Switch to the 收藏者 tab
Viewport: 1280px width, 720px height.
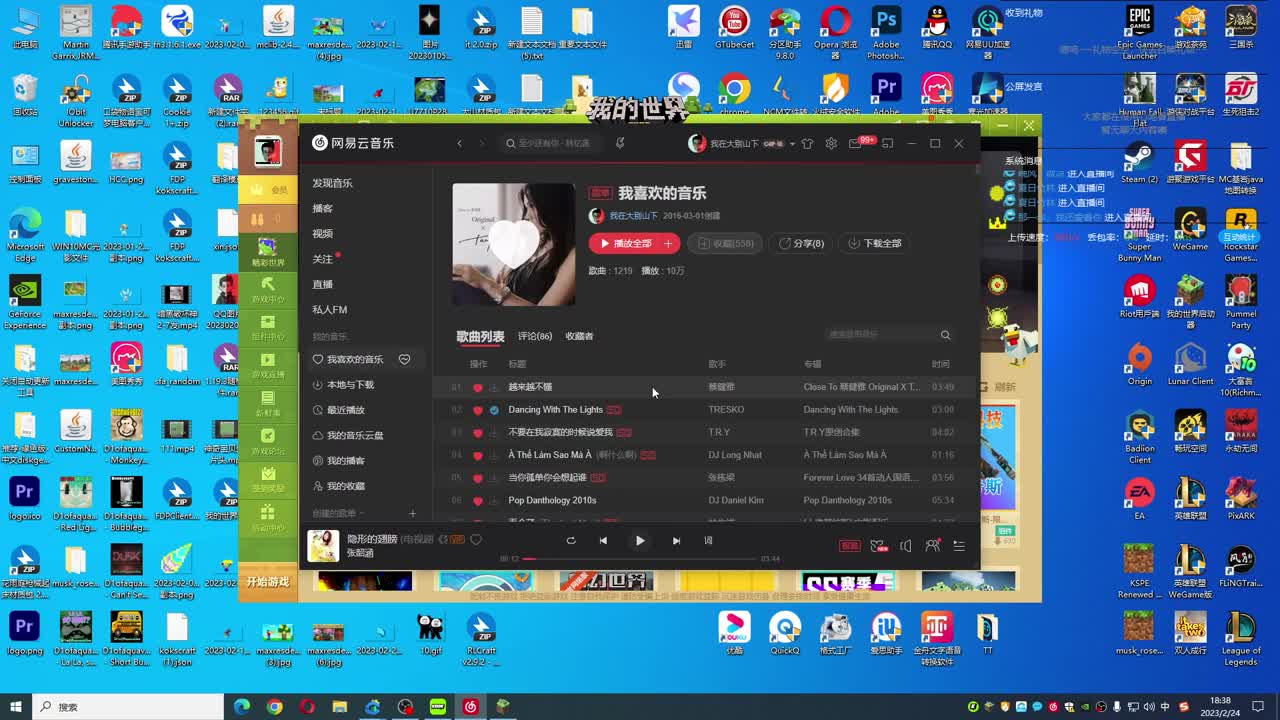pyautogui.click(x=579, y=336)
